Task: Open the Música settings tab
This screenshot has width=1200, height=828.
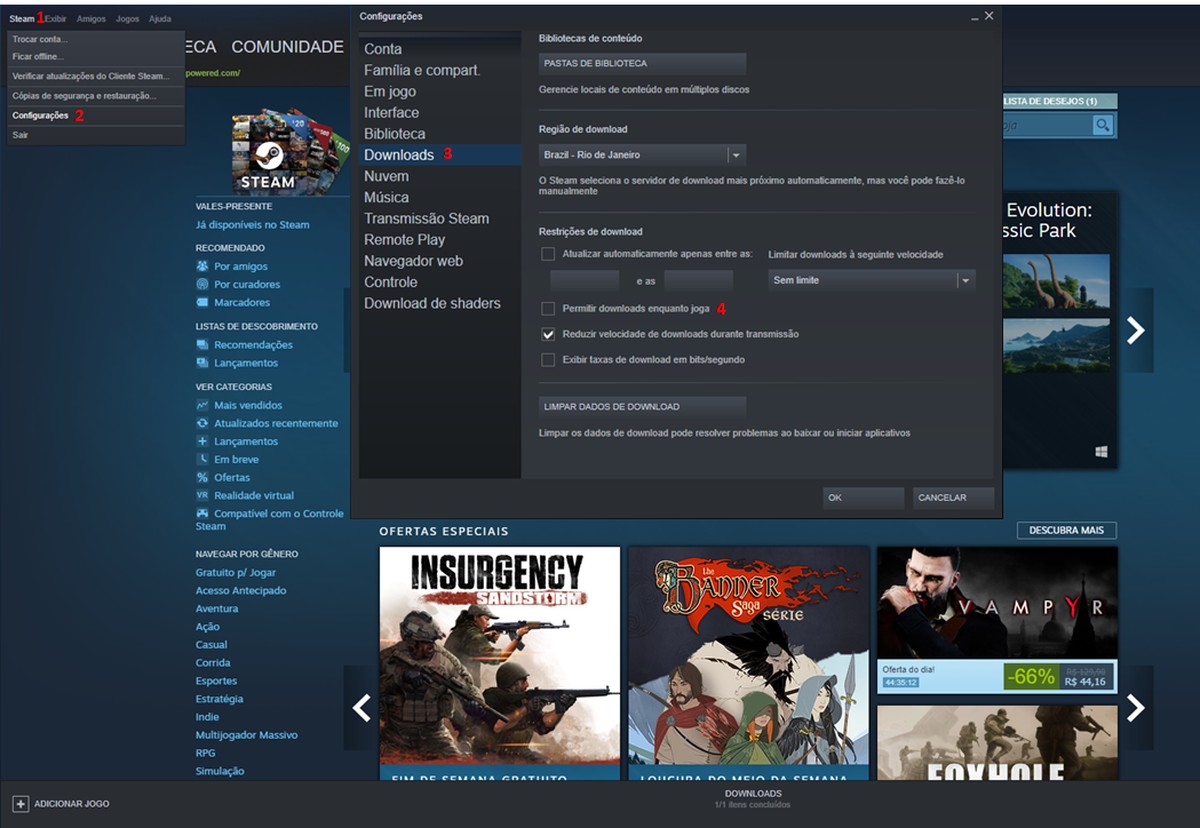Action: [x=440, y=197]
